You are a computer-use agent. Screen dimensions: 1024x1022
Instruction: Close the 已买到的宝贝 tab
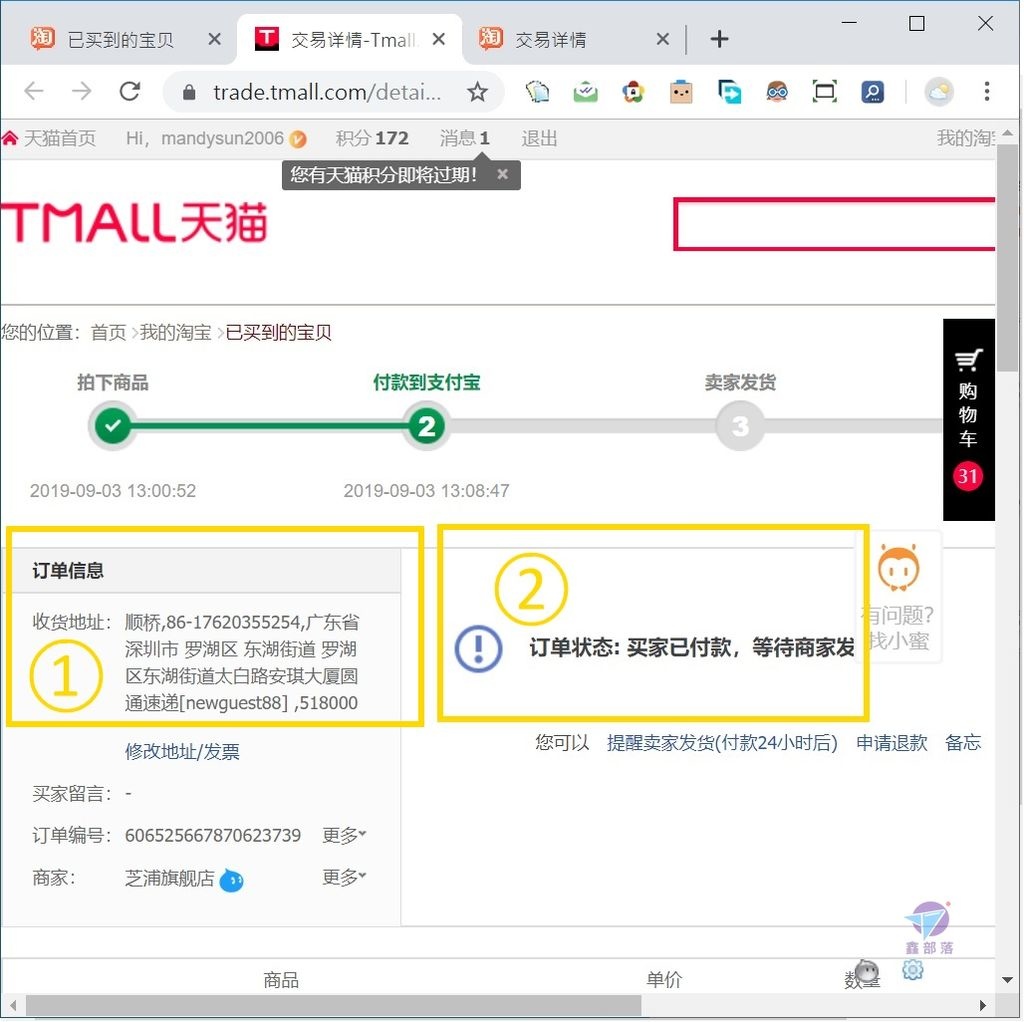pyautogui.click(x=214, y=40)
